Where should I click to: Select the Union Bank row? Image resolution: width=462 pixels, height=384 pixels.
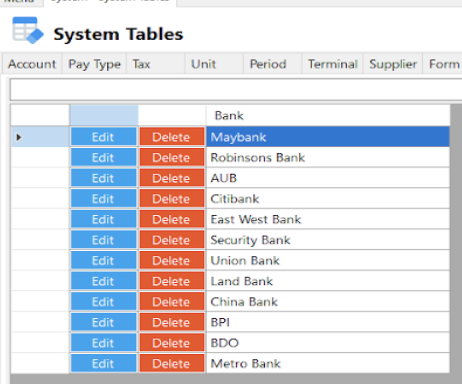pyautogui.click(x=230, y=260)
